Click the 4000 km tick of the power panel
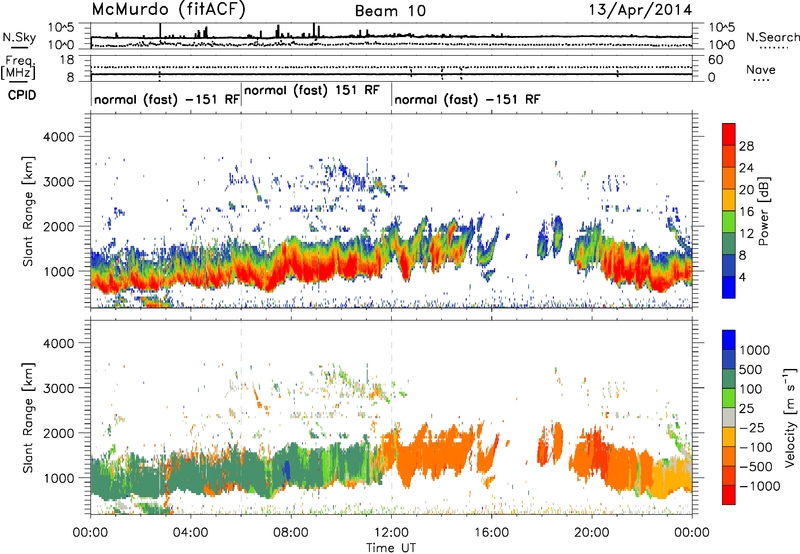This screenshot has height=554, width=800. (58, 137)
